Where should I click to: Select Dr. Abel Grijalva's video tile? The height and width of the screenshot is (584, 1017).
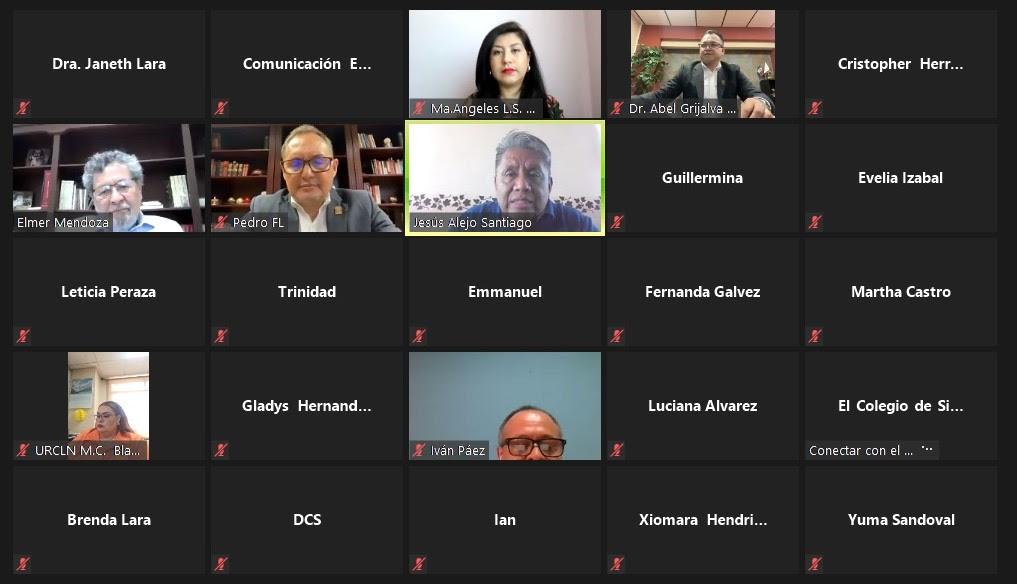(702, 64)
